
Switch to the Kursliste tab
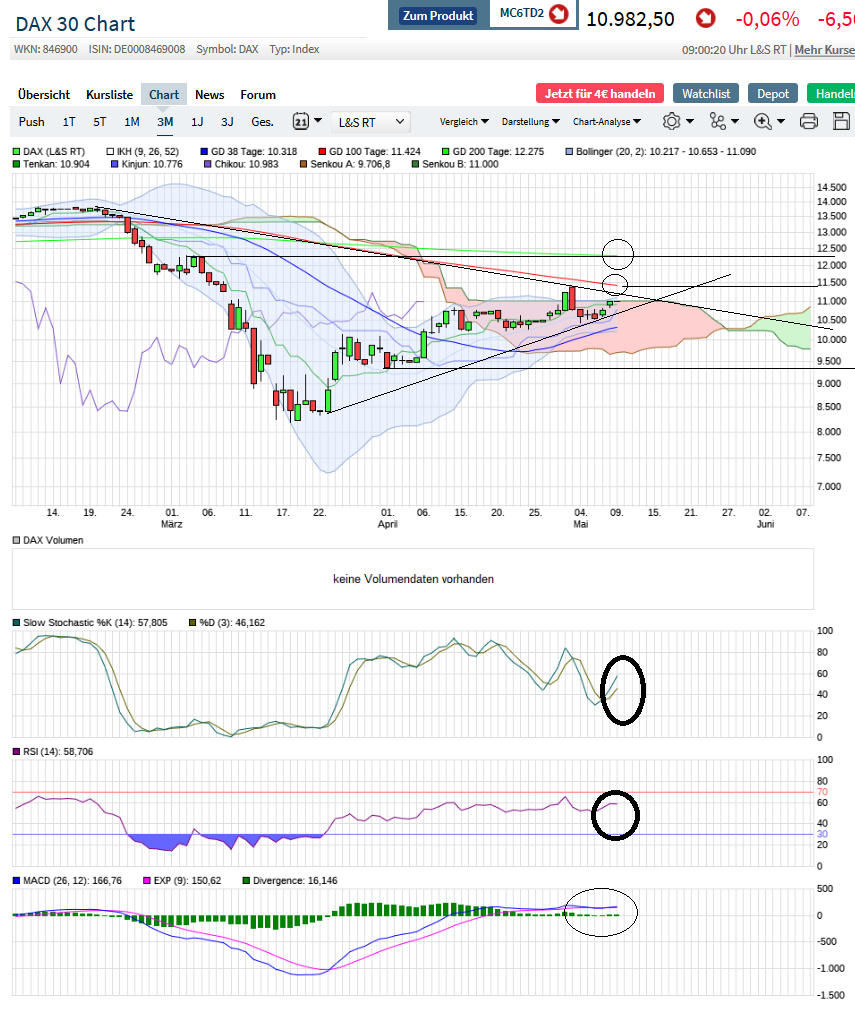(x=109, y=94)
